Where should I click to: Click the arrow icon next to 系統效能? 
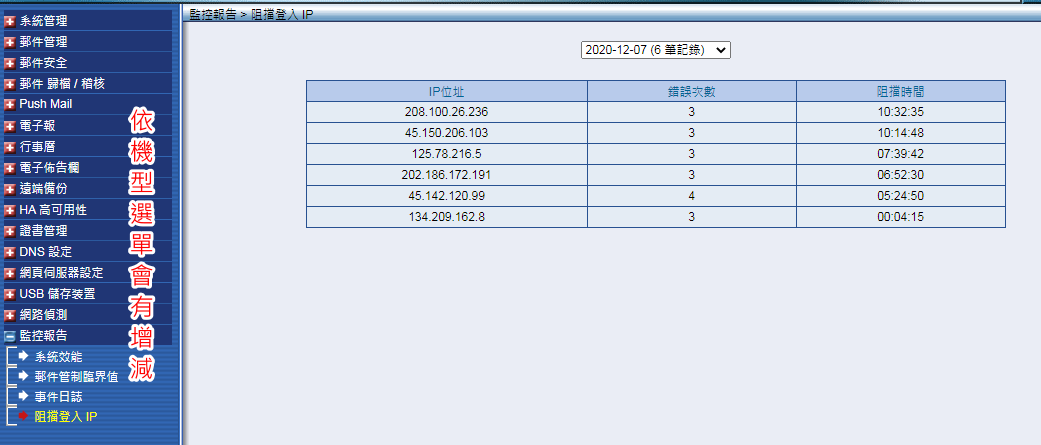tap(24, 356)
